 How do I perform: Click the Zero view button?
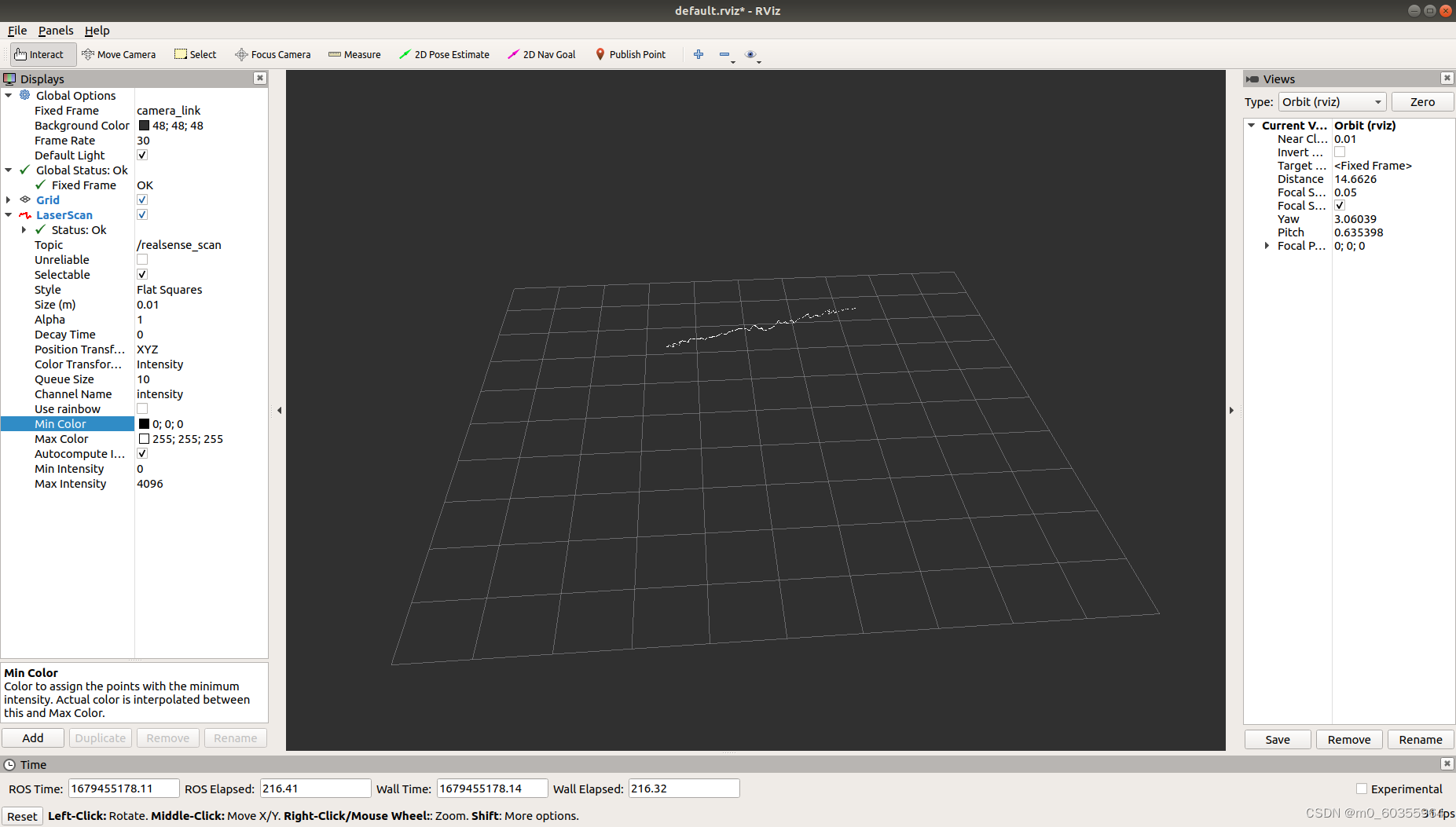1422,102
